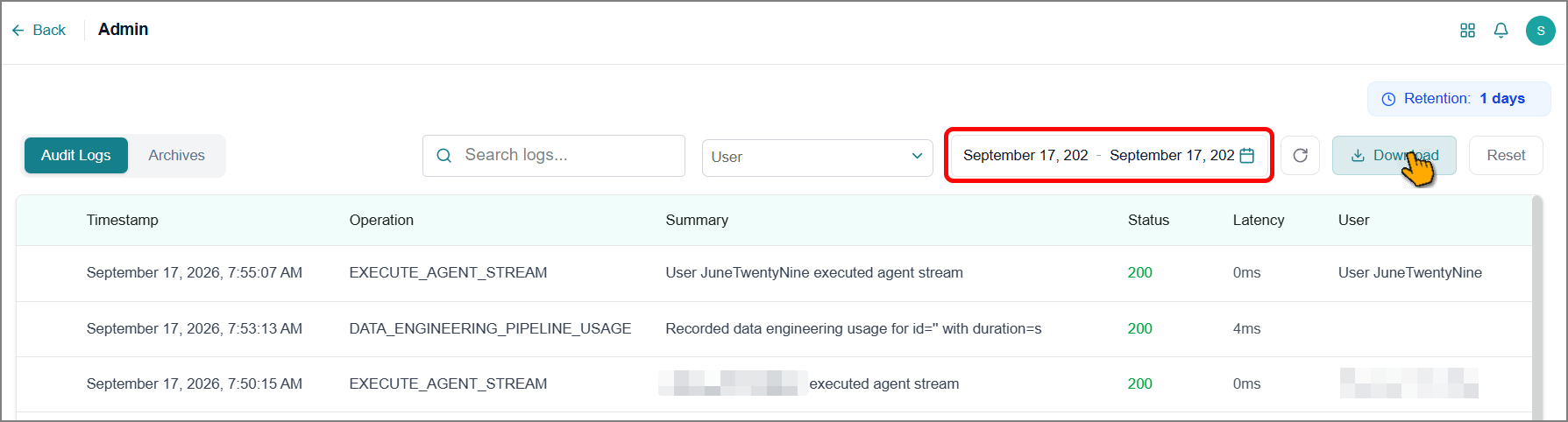This screenshot has width=1568, height=422.
Task: Click the back arrow icon
Action: [18, 31]
